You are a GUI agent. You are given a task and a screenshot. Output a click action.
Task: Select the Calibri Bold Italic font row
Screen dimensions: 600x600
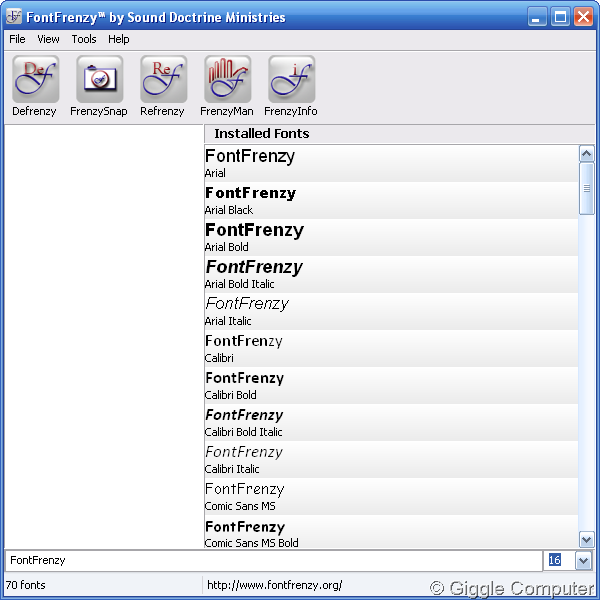pos(391,423)
